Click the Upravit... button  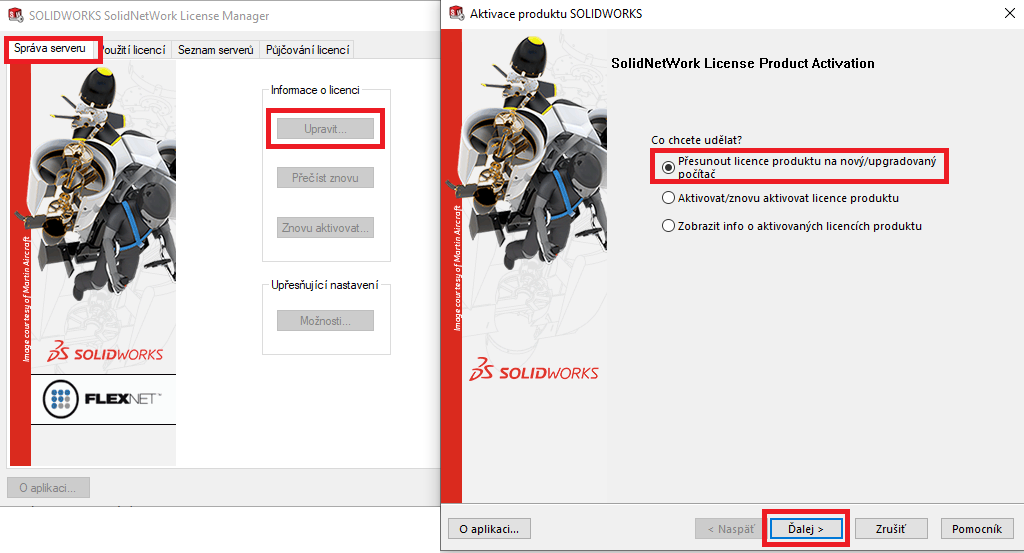coord(325,129)
